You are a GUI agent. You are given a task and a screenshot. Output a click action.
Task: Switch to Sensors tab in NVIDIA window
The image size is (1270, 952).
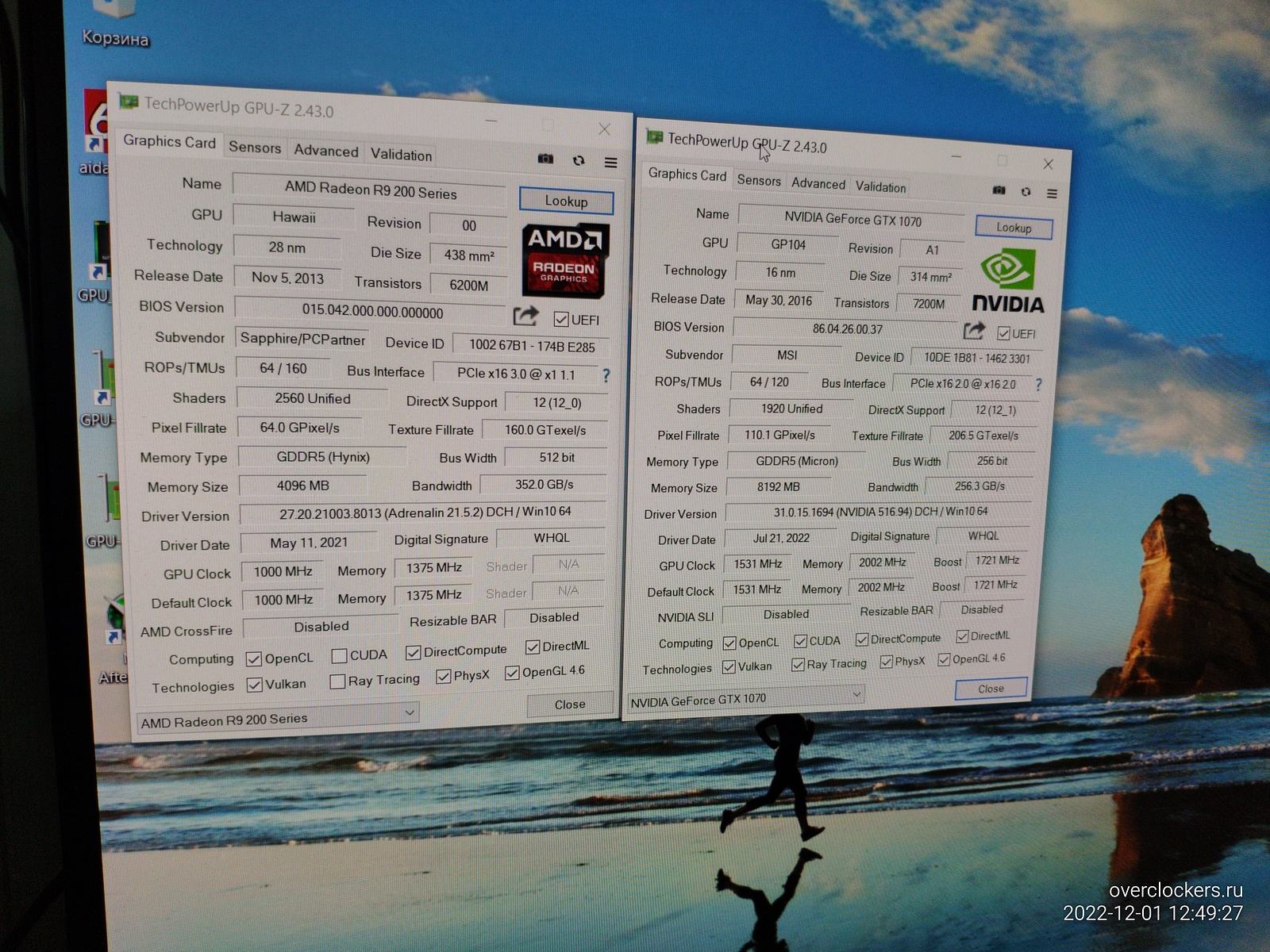pos(759,181)
